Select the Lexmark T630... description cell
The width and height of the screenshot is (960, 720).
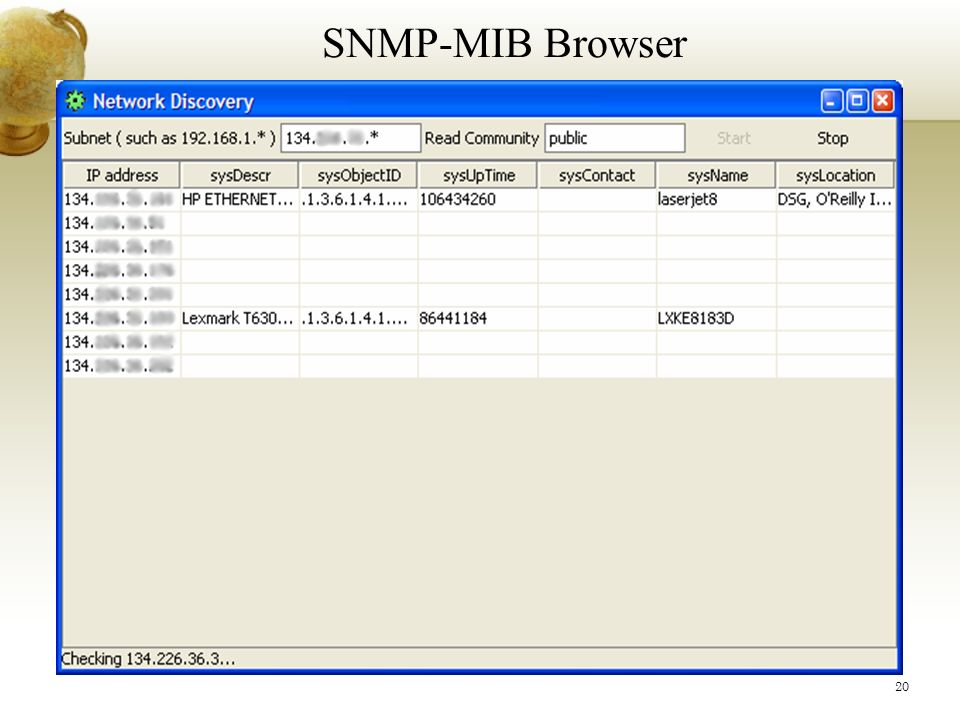239,318
